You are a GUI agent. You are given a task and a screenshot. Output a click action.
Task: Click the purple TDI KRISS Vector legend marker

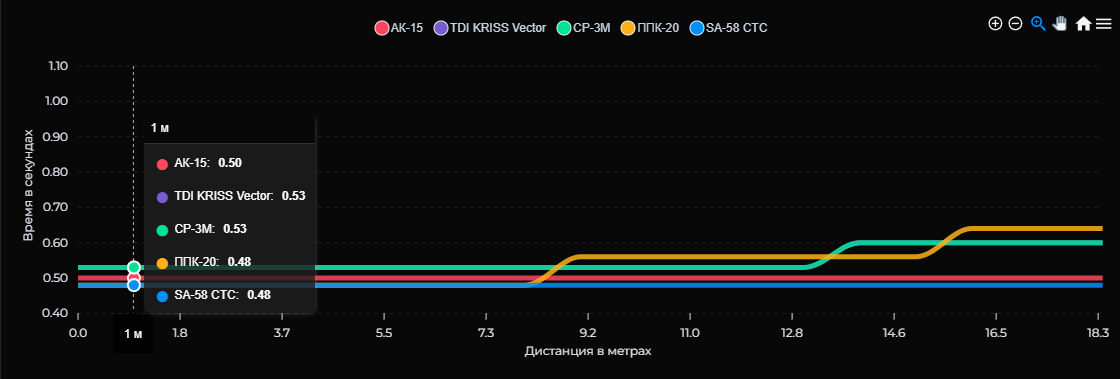(441, 29)
